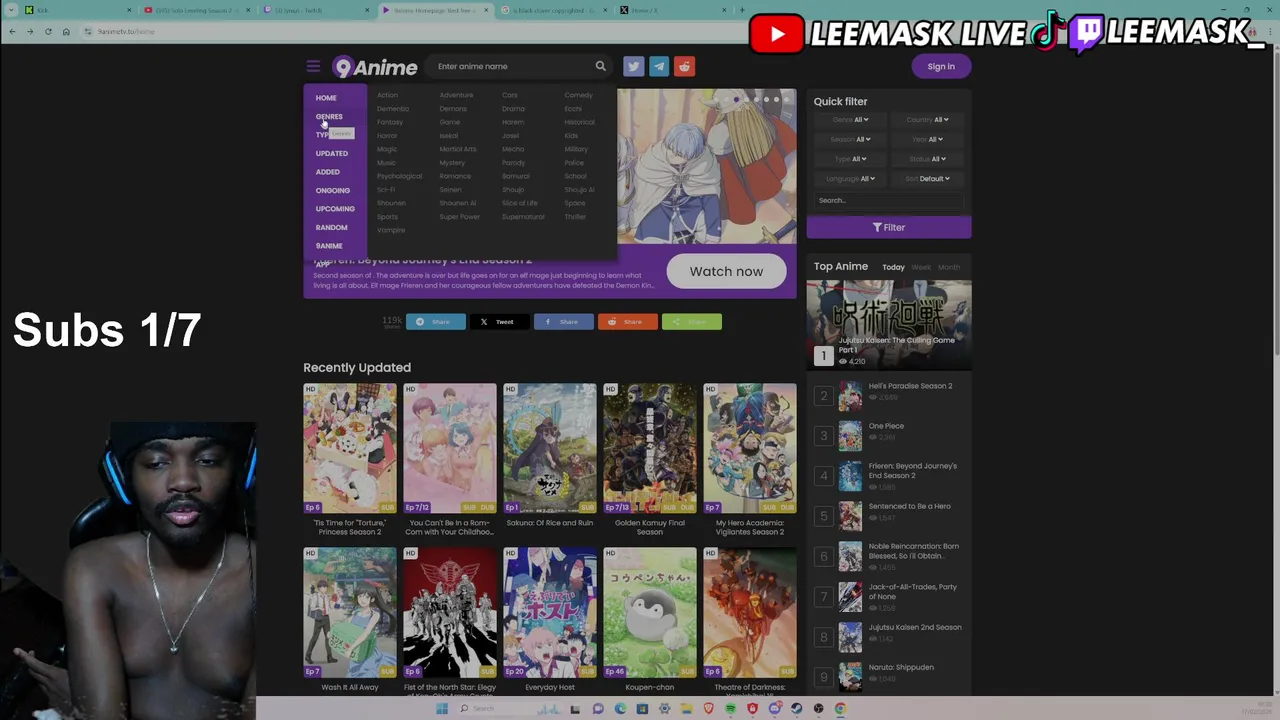Screen dimensions: 1280x720
Task: Expand the Season filter dropdown
Action: click(850, 140)
